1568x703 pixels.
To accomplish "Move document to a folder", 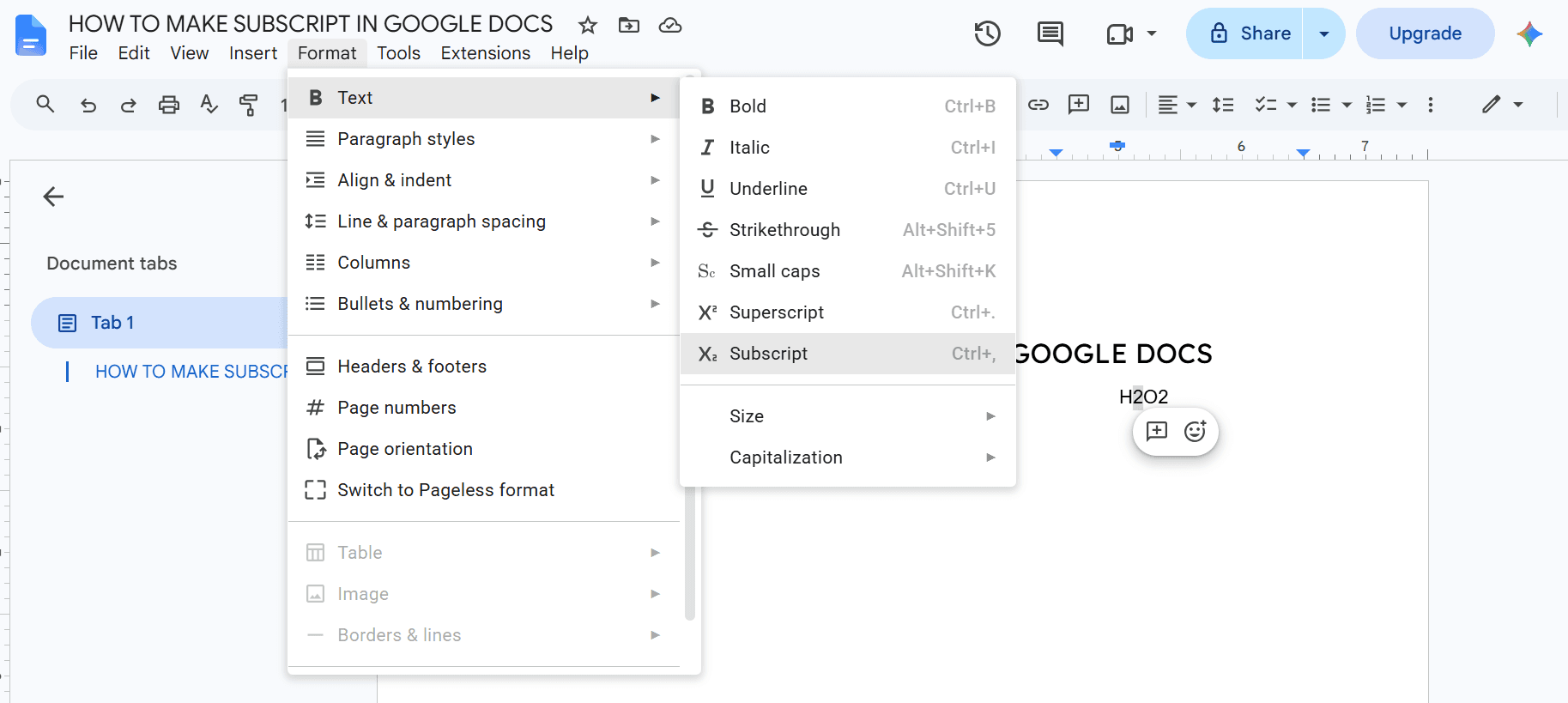I will point(629,25).
